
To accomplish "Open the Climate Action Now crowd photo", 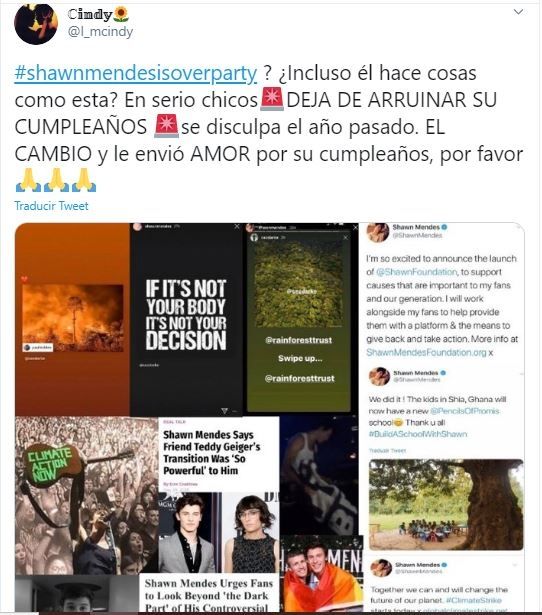I will 87,495.
